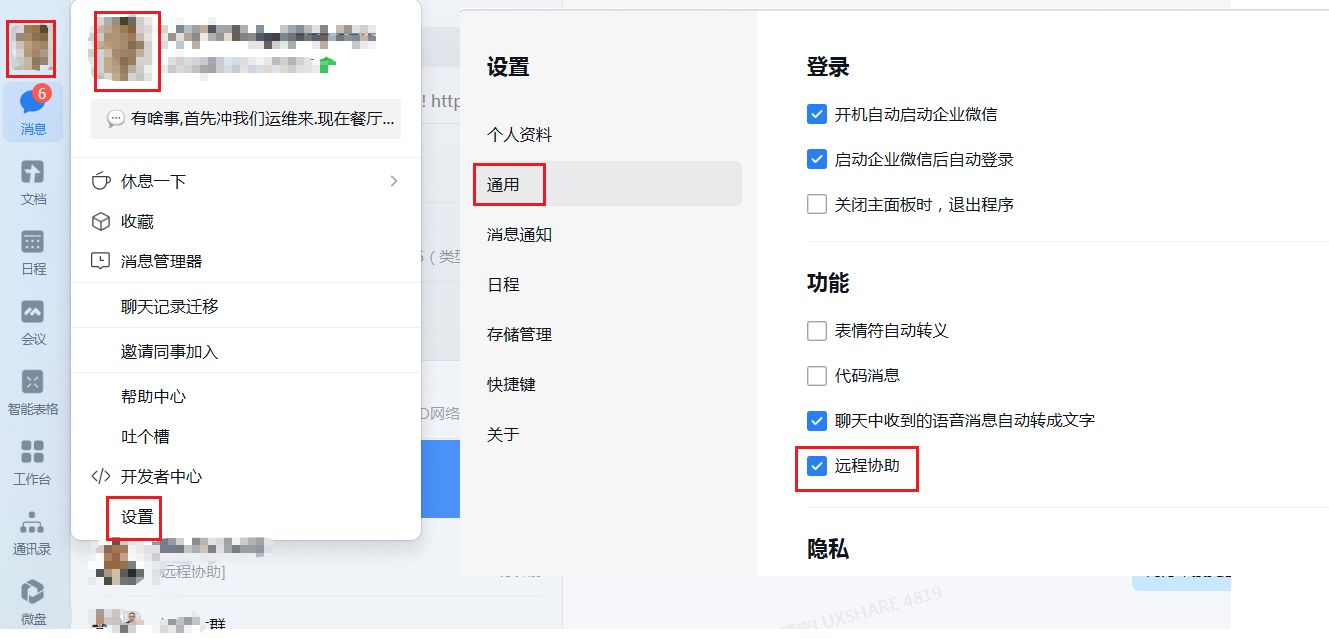The width and height of the screenshot is (1329, 639).
Task: Select 通用 in settings sidebar
Action: 503,184
